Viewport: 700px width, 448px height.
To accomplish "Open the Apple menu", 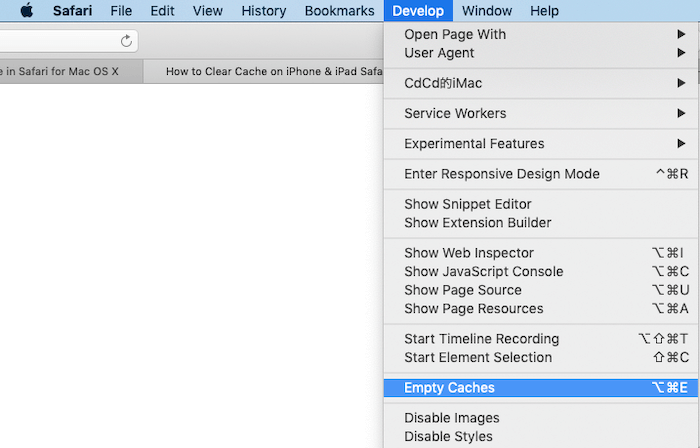I will (27, 10).
